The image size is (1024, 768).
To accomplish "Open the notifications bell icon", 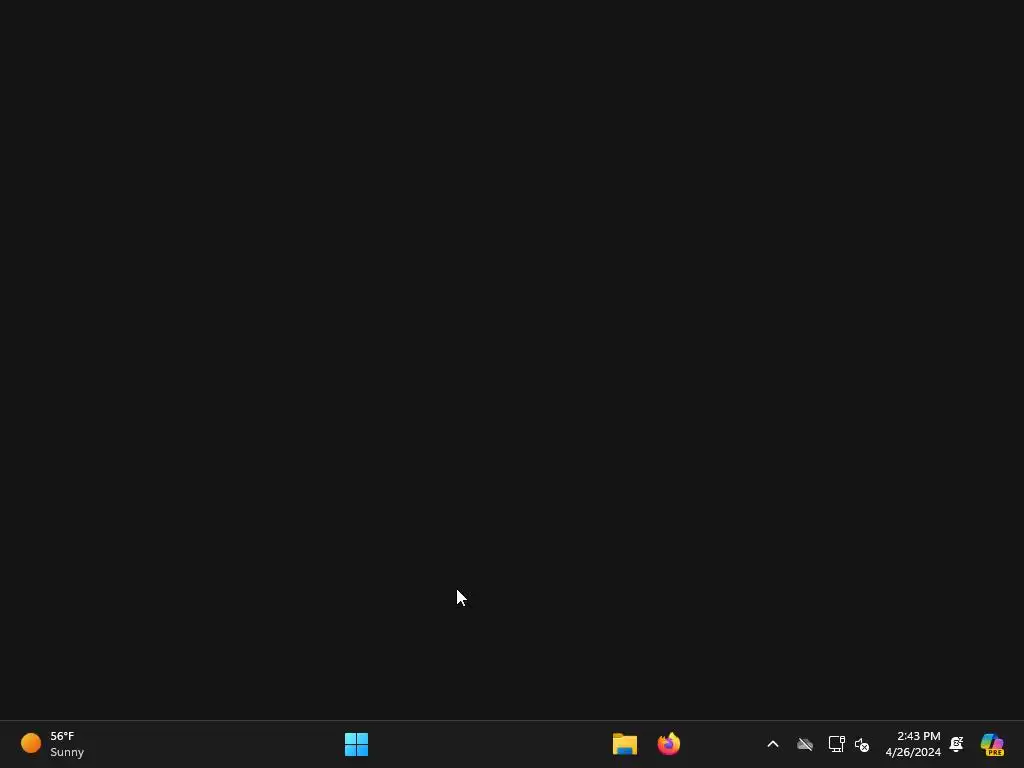I will pyautogui.click(x=957, y=744).
